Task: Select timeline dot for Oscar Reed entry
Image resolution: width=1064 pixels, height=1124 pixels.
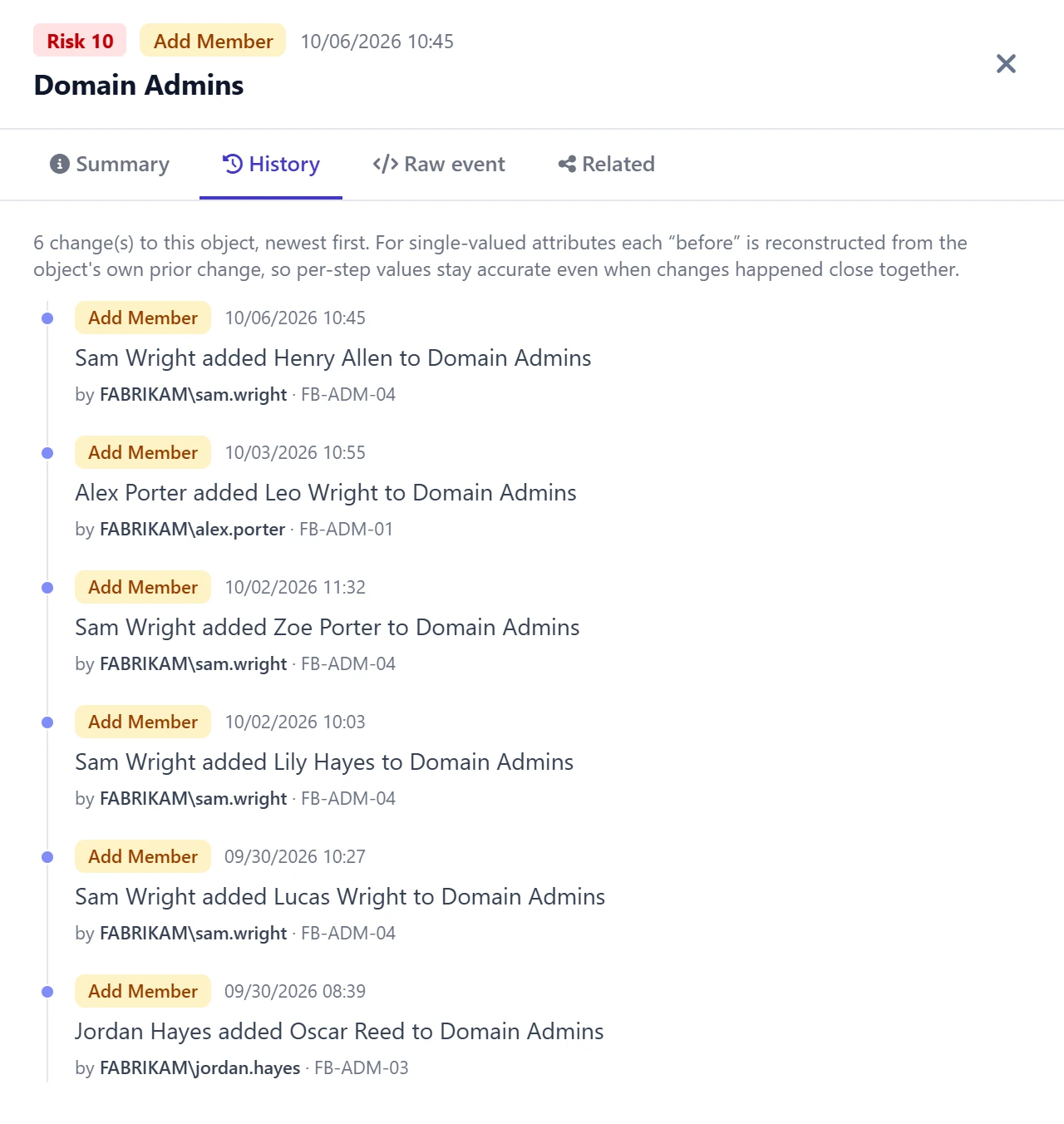Action: 47,992
